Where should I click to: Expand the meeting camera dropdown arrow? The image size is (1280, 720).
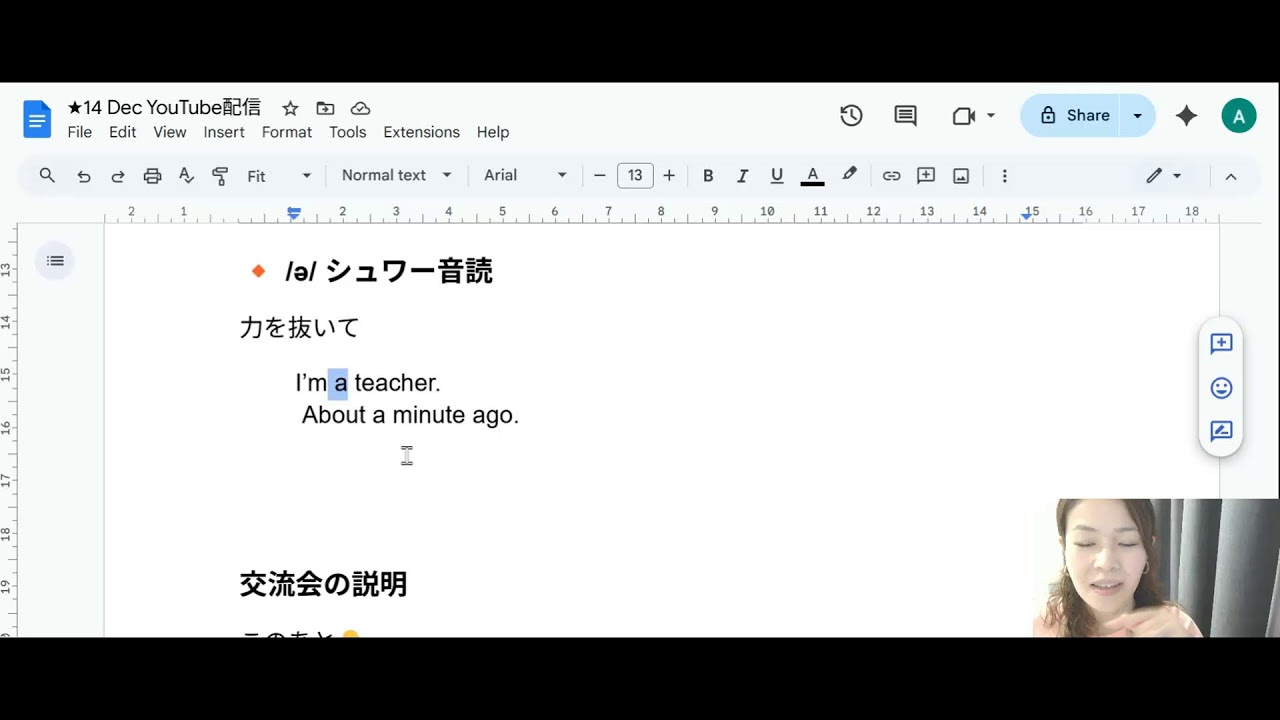pyautogui.click(x=991, y=116)
